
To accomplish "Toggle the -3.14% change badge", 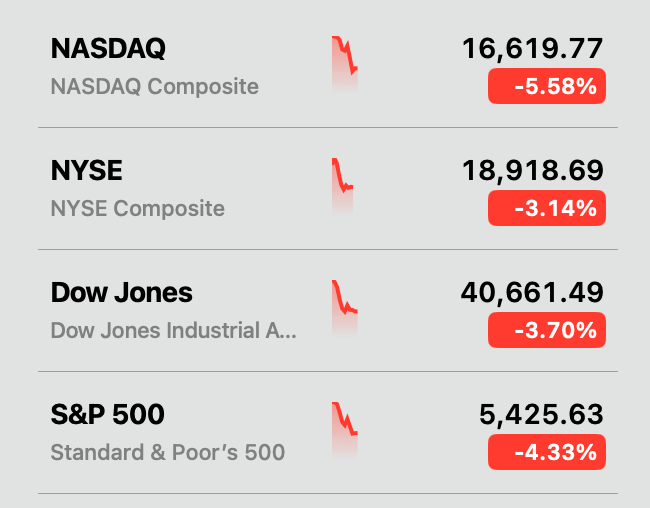I will [x=547, y=209].
